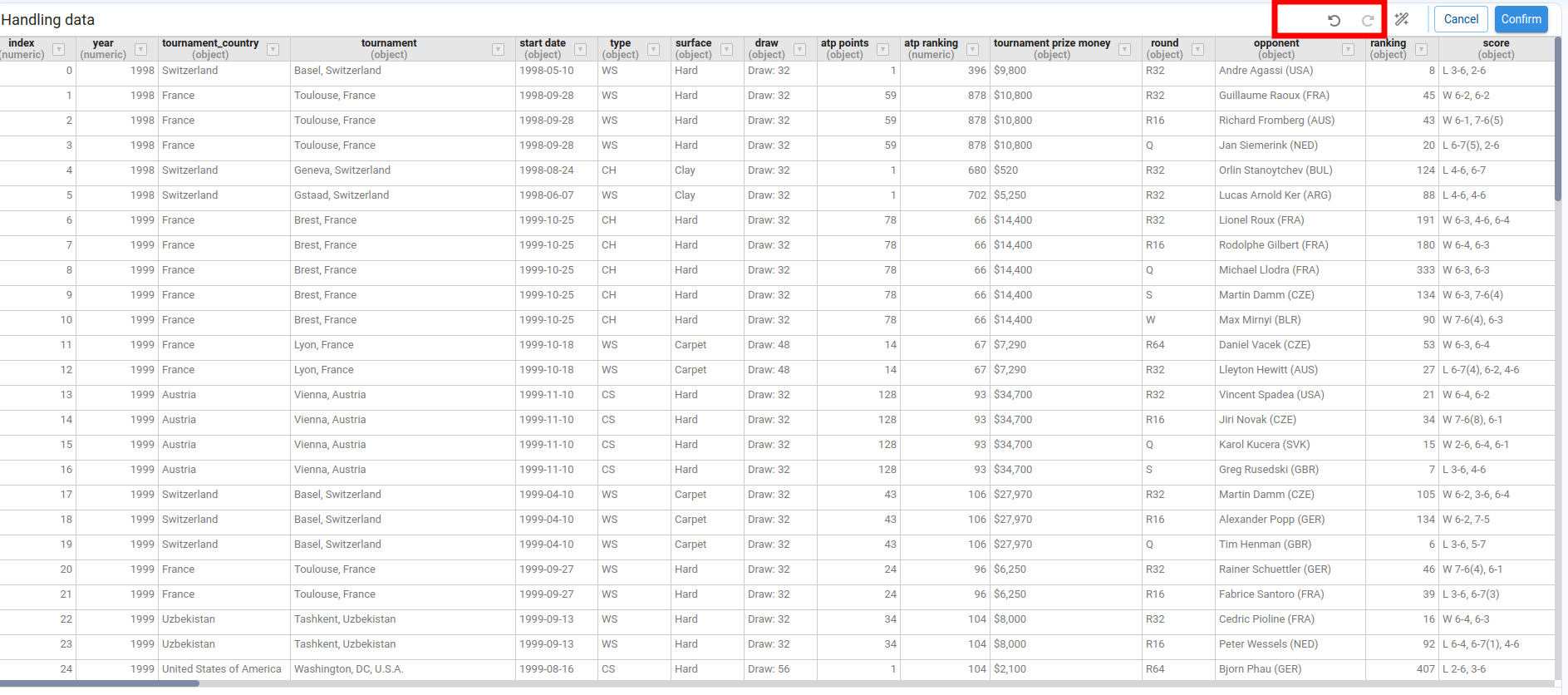Expand the type column dropdown
This screenshot has width=1568, height=695.
[x=653, y=50]
